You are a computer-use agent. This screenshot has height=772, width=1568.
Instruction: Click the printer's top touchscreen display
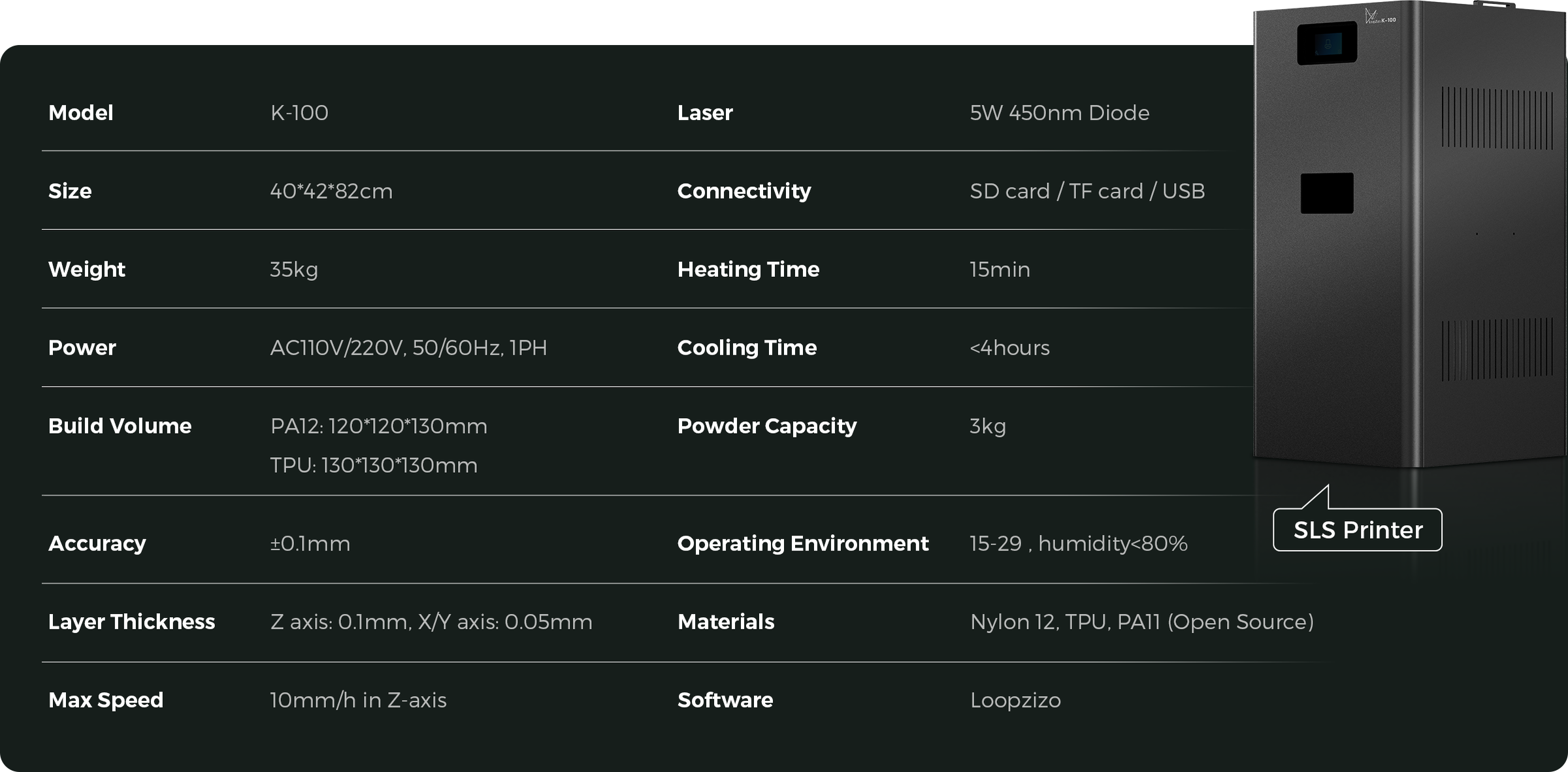1326,43
